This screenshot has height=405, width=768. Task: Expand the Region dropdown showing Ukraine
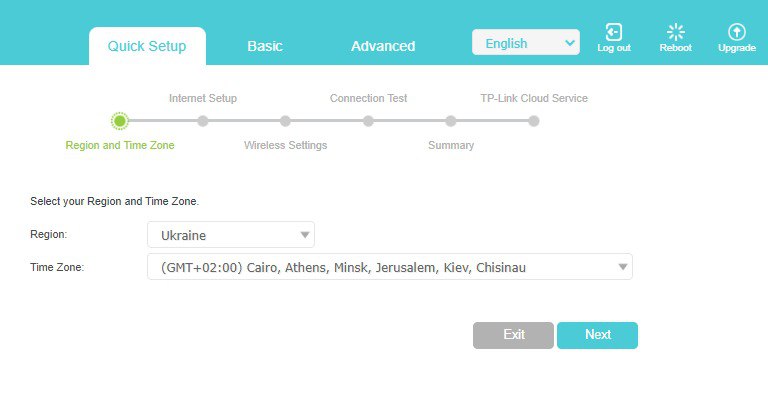230,235
